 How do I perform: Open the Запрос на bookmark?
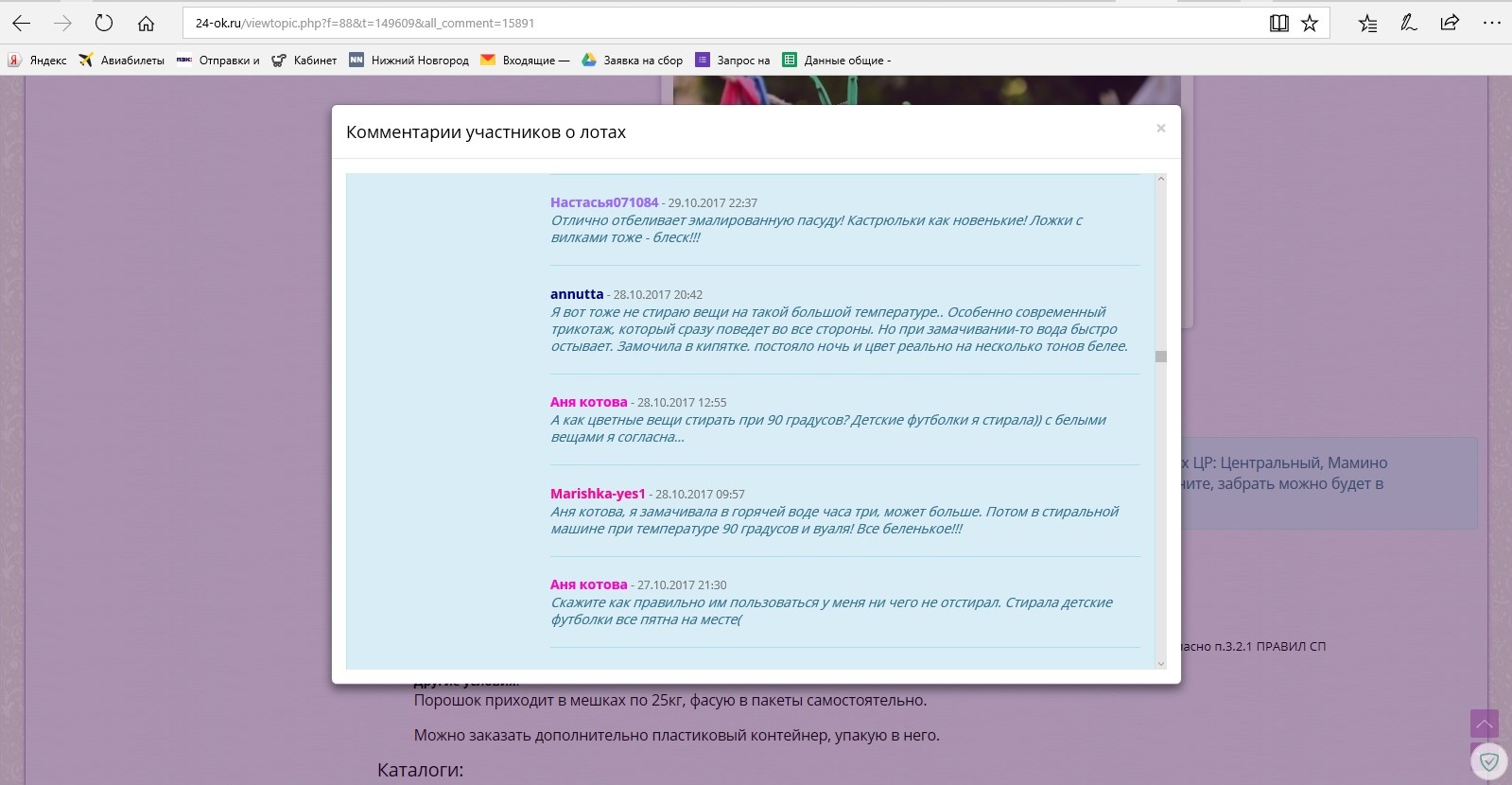click(733, 61)
